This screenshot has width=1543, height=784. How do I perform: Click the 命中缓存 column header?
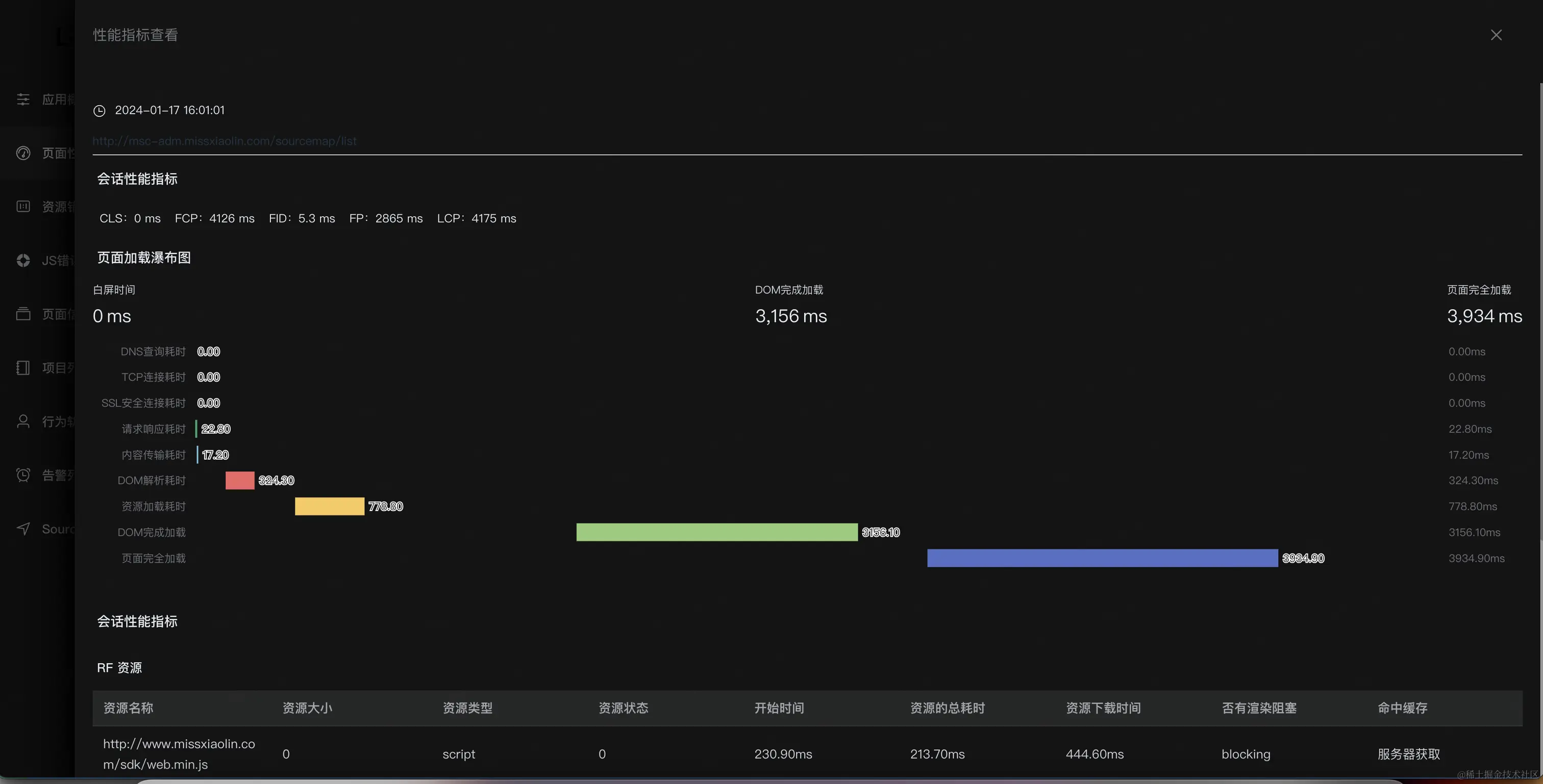tap(1402, 708)
